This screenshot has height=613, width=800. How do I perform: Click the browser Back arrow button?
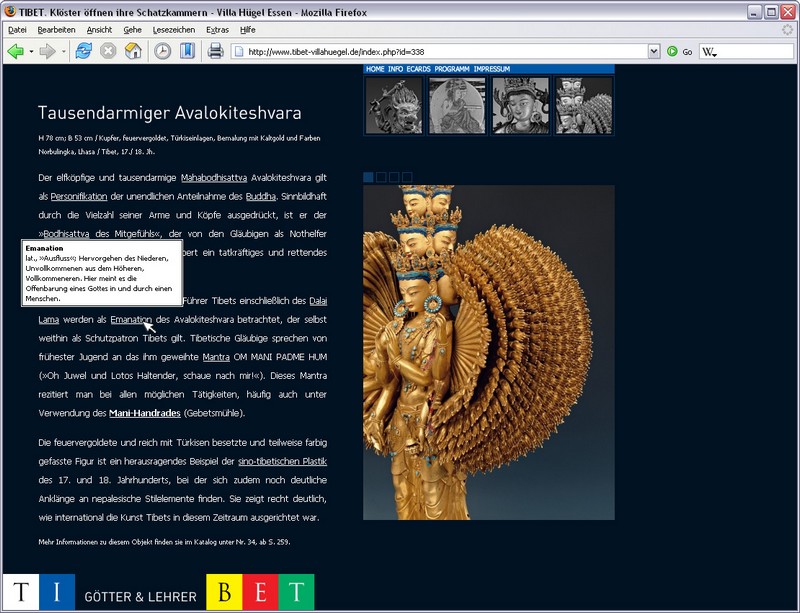(x=15, y=51)
